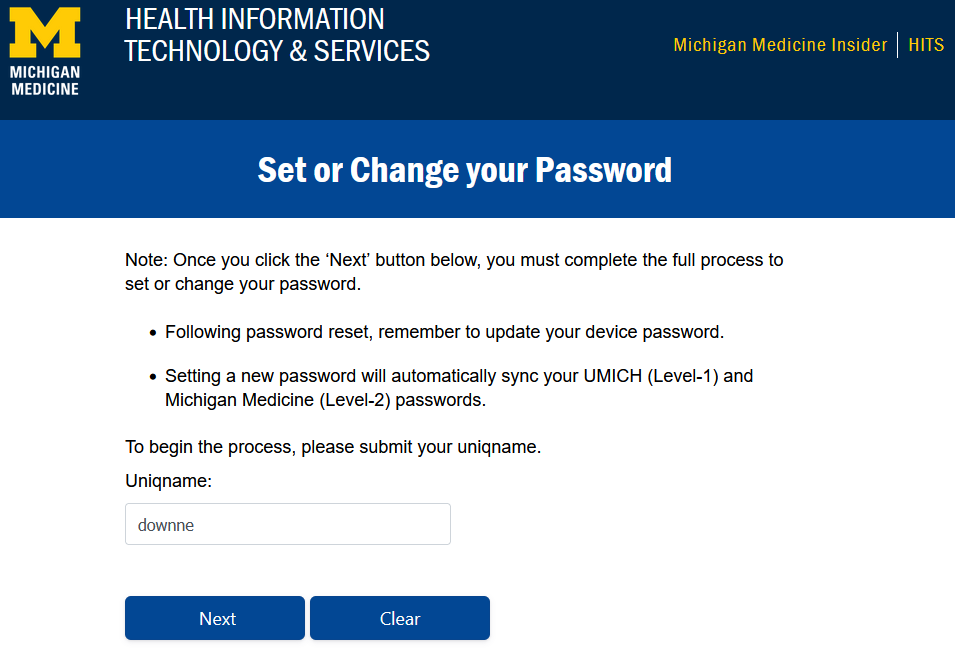Click the bullet text about syncing UMICH passwords
This screenshot has height=655, width=955.
click(458, 388)
